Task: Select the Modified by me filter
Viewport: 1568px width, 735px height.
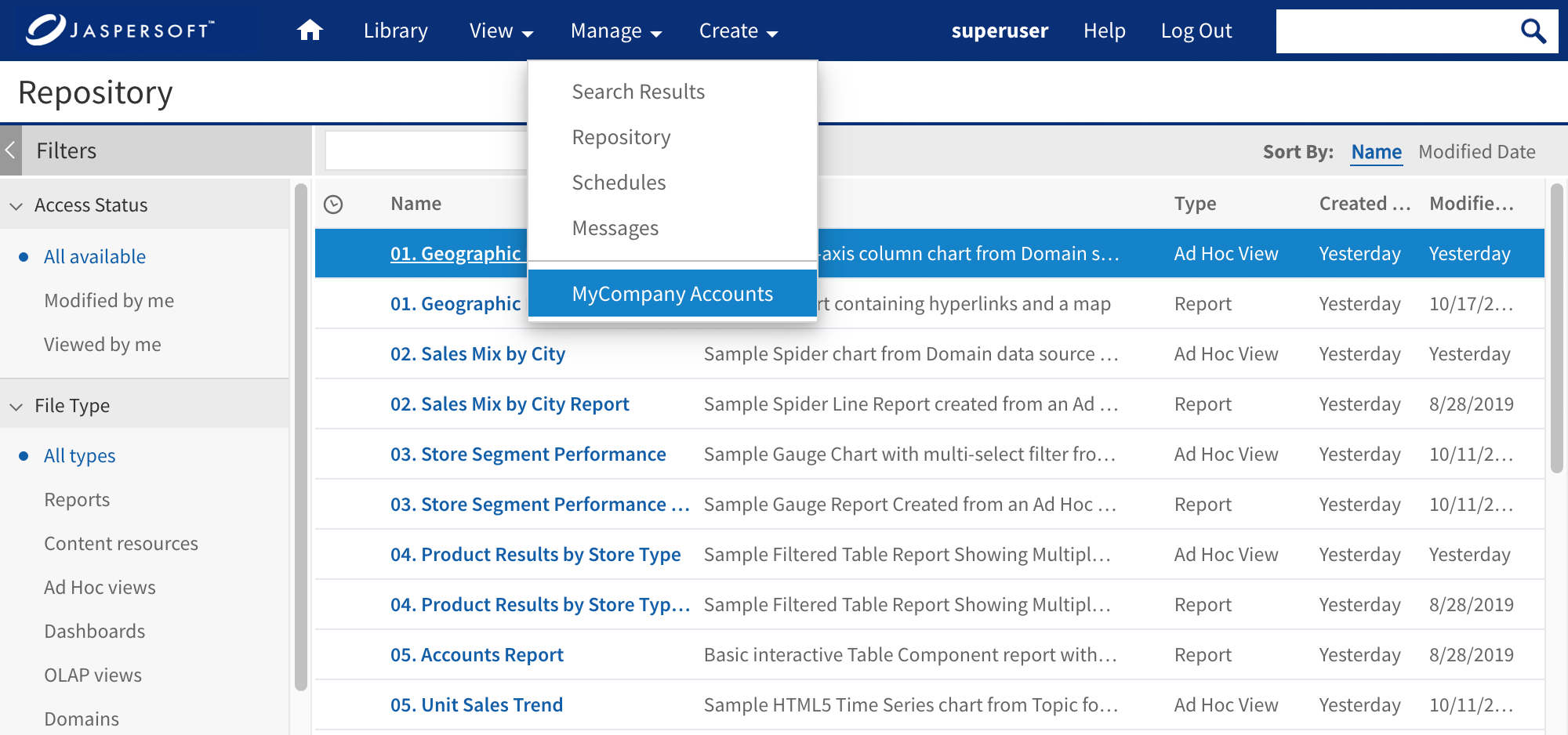Action: (x=109, y=300)
